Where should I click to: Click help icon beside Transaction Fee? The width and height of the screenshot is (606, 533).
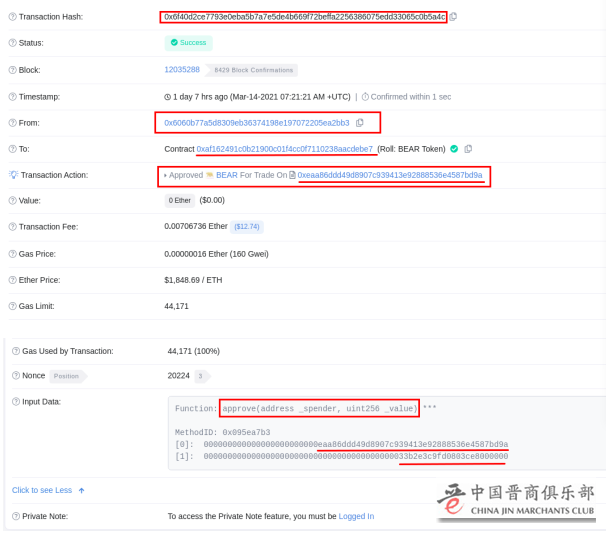coord(12,227)
